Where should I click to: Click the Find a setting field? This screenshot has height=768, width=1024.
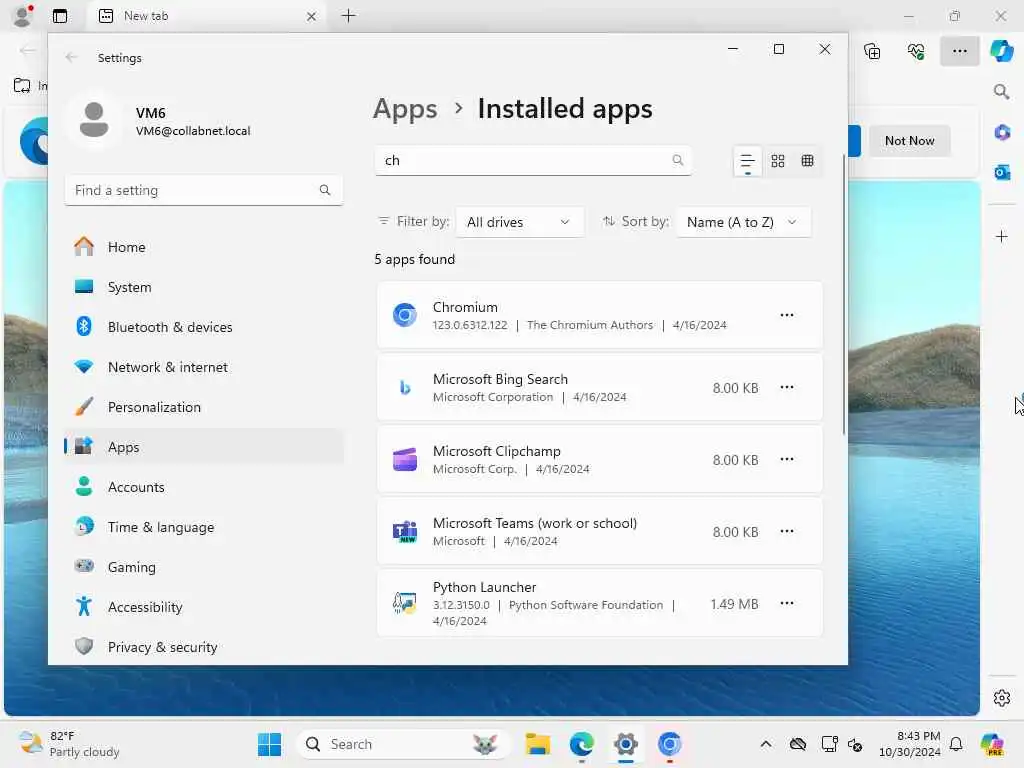point(204,190)
